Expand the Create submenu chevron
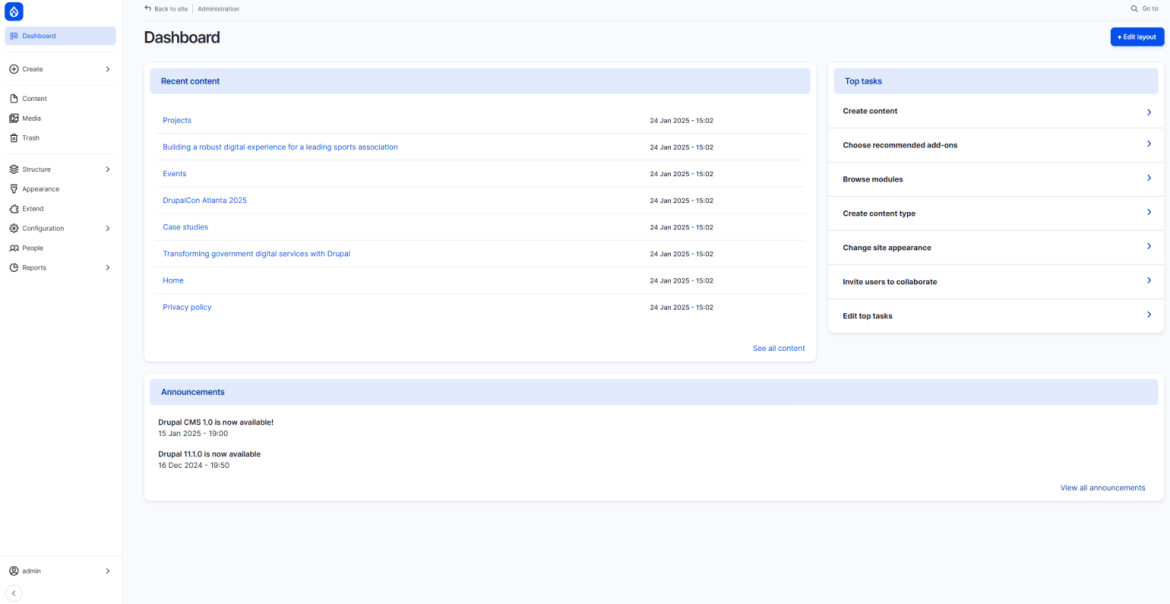 pos(107,69)
